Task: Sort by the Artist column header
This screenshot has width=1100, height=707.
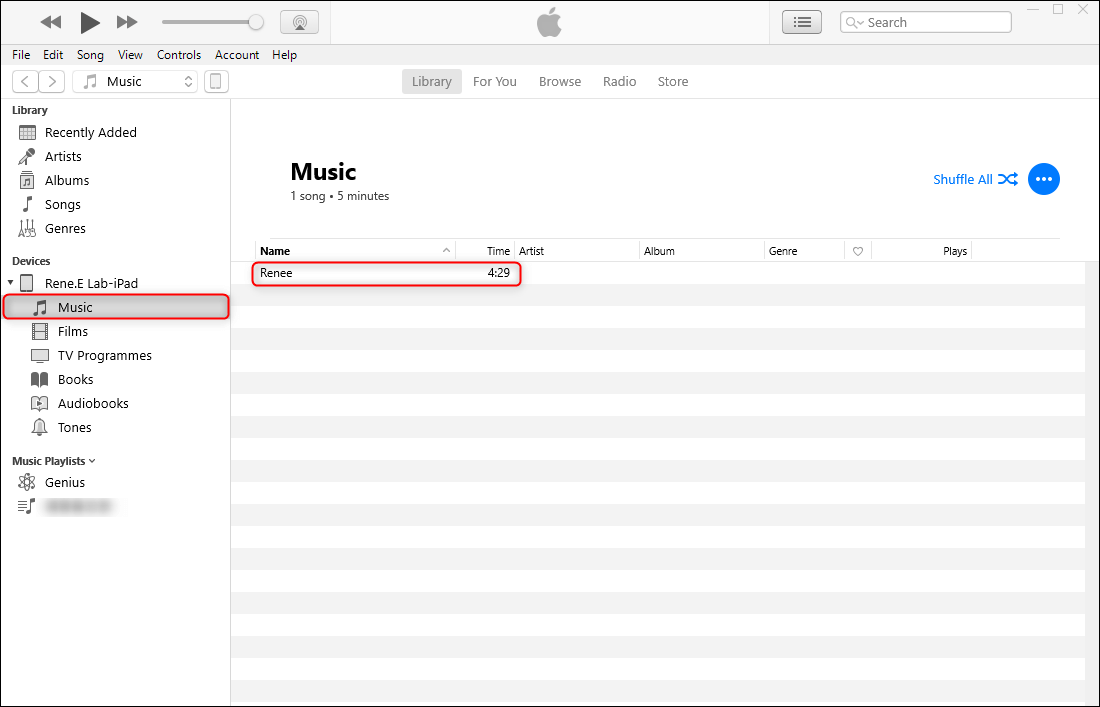Action: click(577, 251)
